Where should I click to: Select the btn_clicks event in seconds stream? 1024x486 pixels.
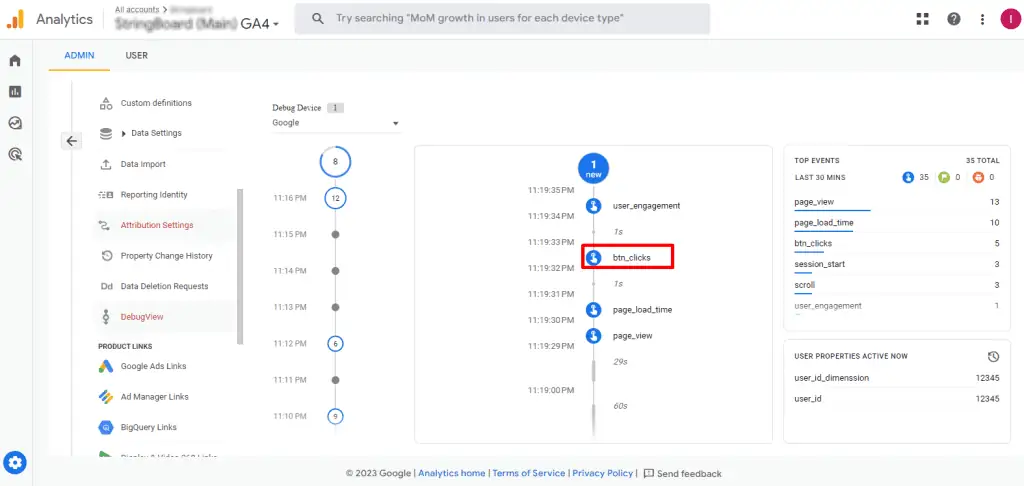tap(628, 257)
